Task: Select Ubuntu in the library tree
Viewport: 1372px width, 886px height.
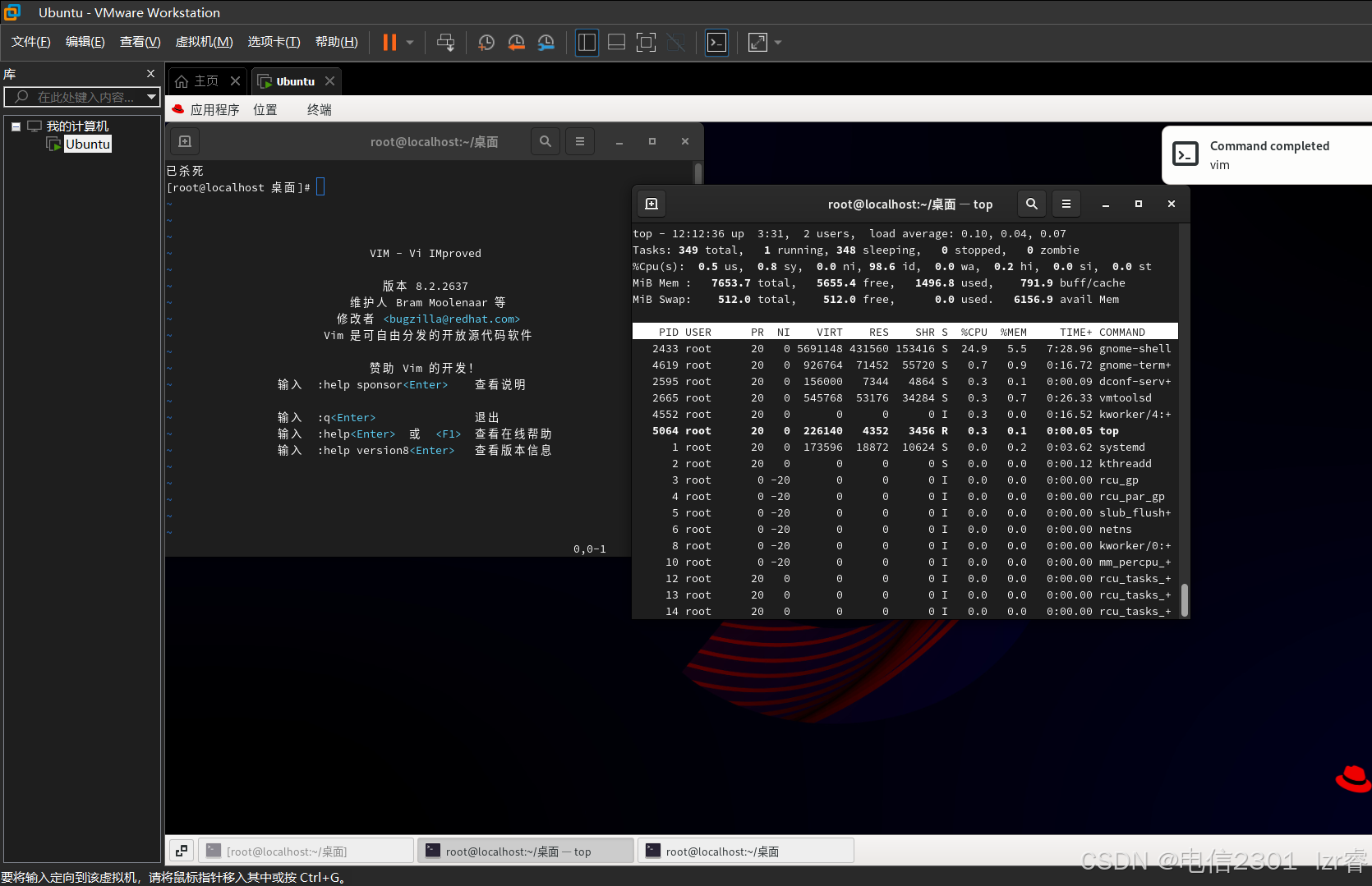Action: click(87, 144)
